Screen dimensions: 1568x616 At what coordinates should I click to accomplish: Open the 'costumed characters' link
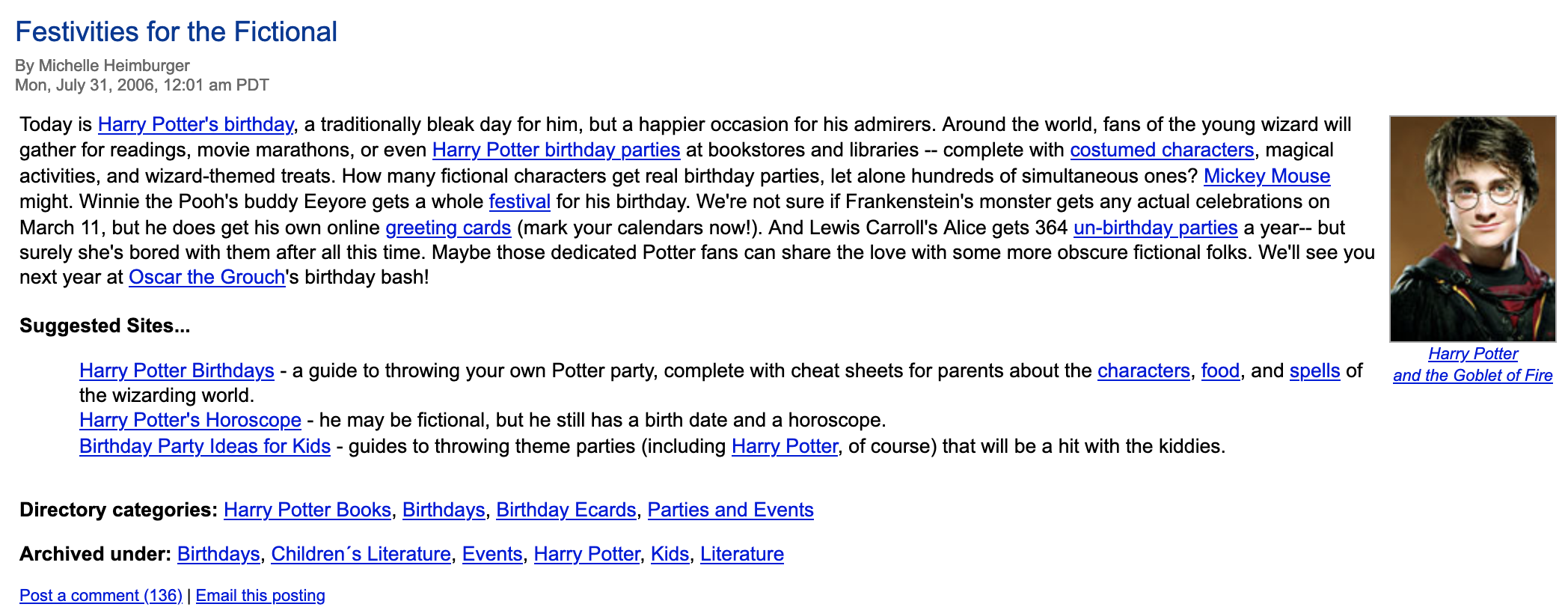point(1161,150)
